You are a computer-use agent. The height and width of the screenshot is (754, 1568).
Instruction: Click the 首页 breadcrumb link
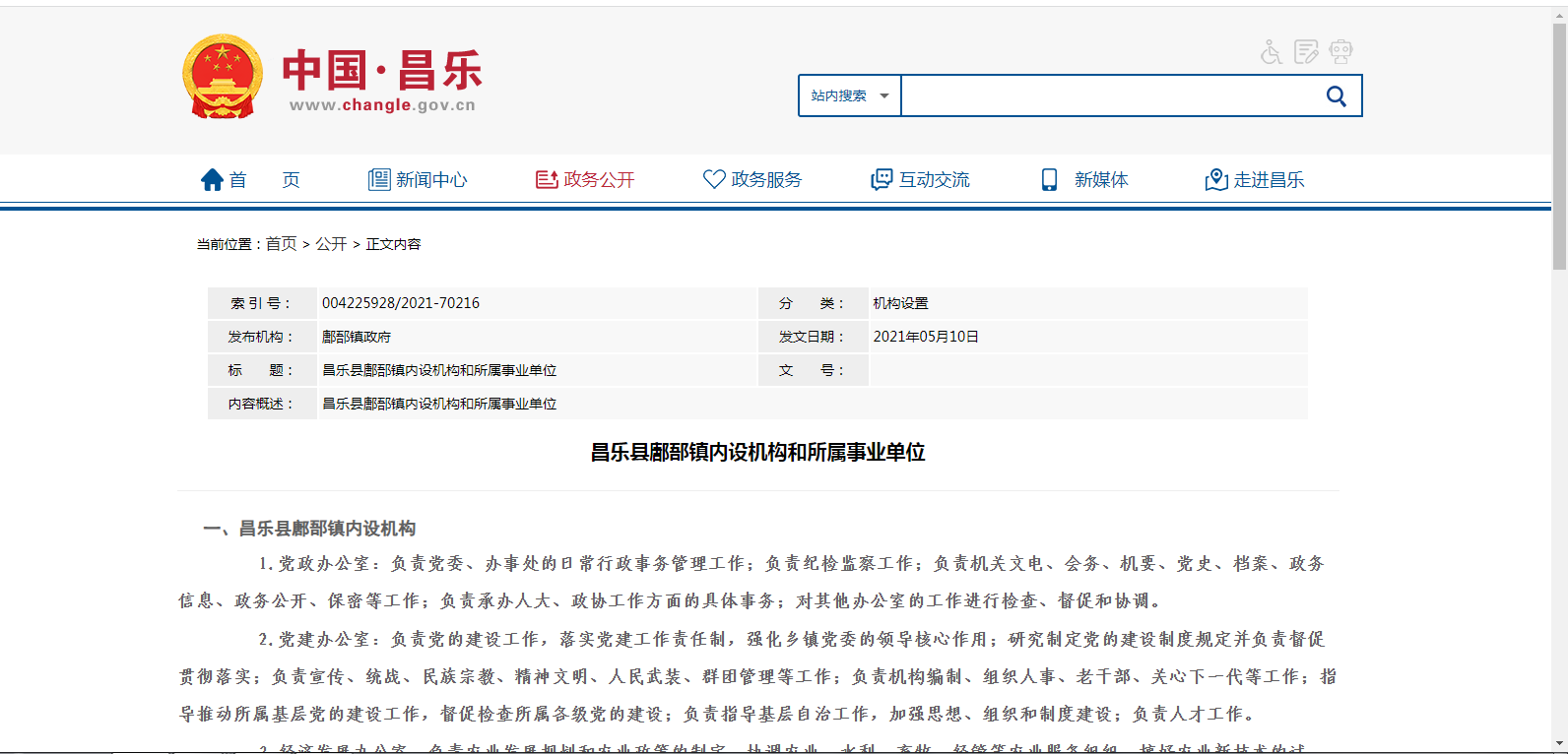click(x=281, y=244)
